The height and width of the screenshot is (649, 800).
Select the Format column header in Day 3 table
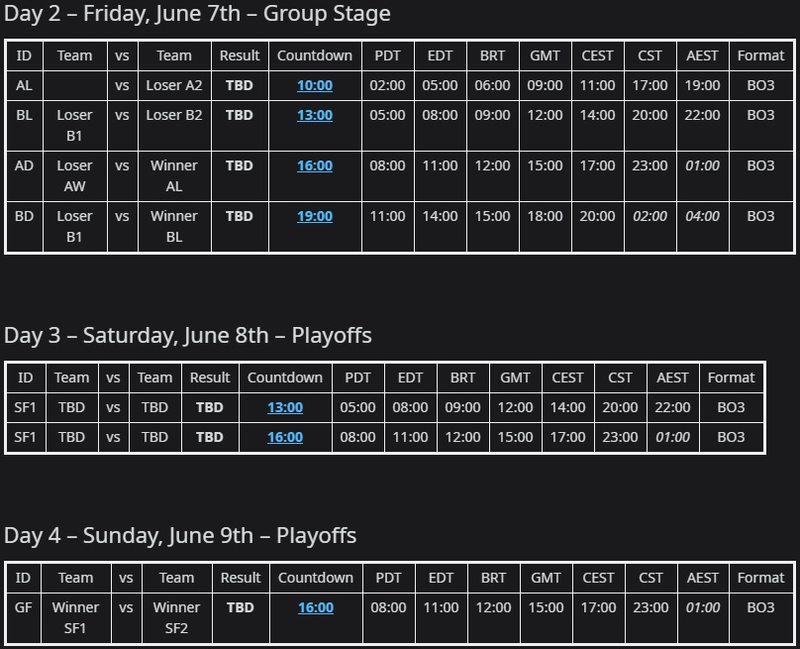(x=731, y=378)
